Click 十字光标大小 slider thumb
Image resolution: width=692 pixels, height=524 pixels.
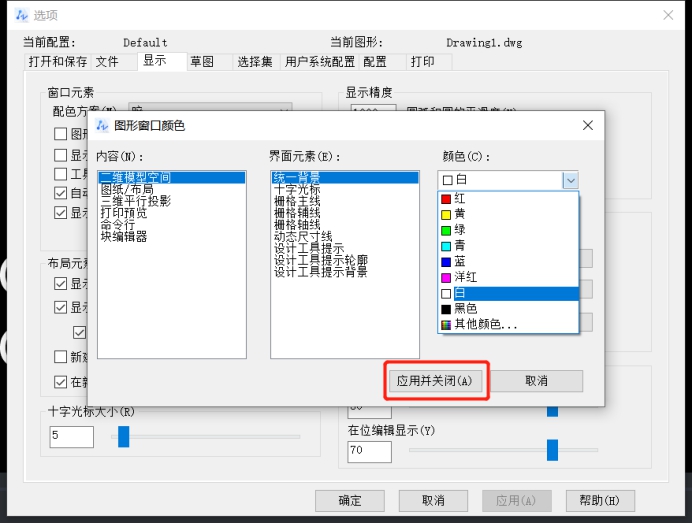(x=124, y=437)
